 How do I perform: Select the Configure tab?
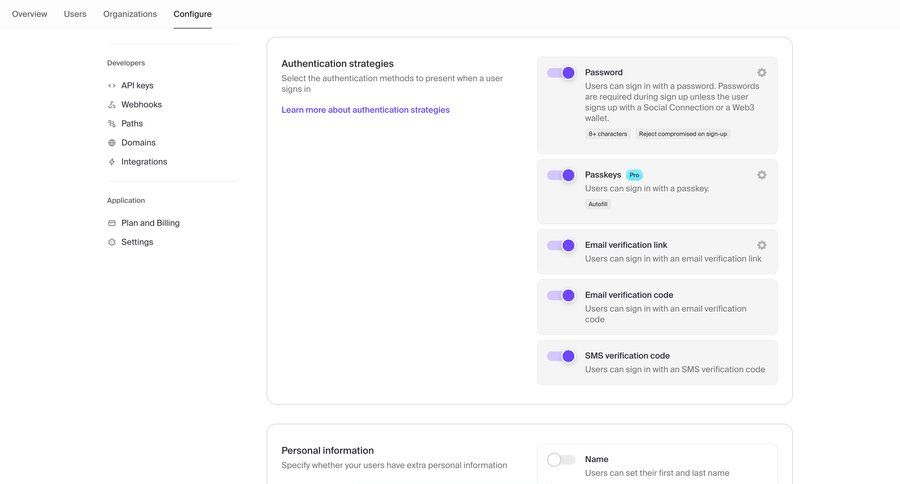point(192,14)
